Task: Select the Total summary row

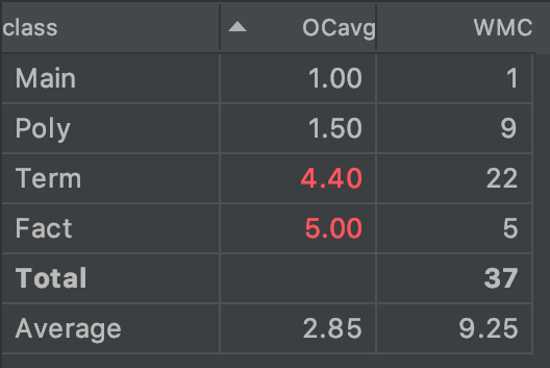Action: 267,278
